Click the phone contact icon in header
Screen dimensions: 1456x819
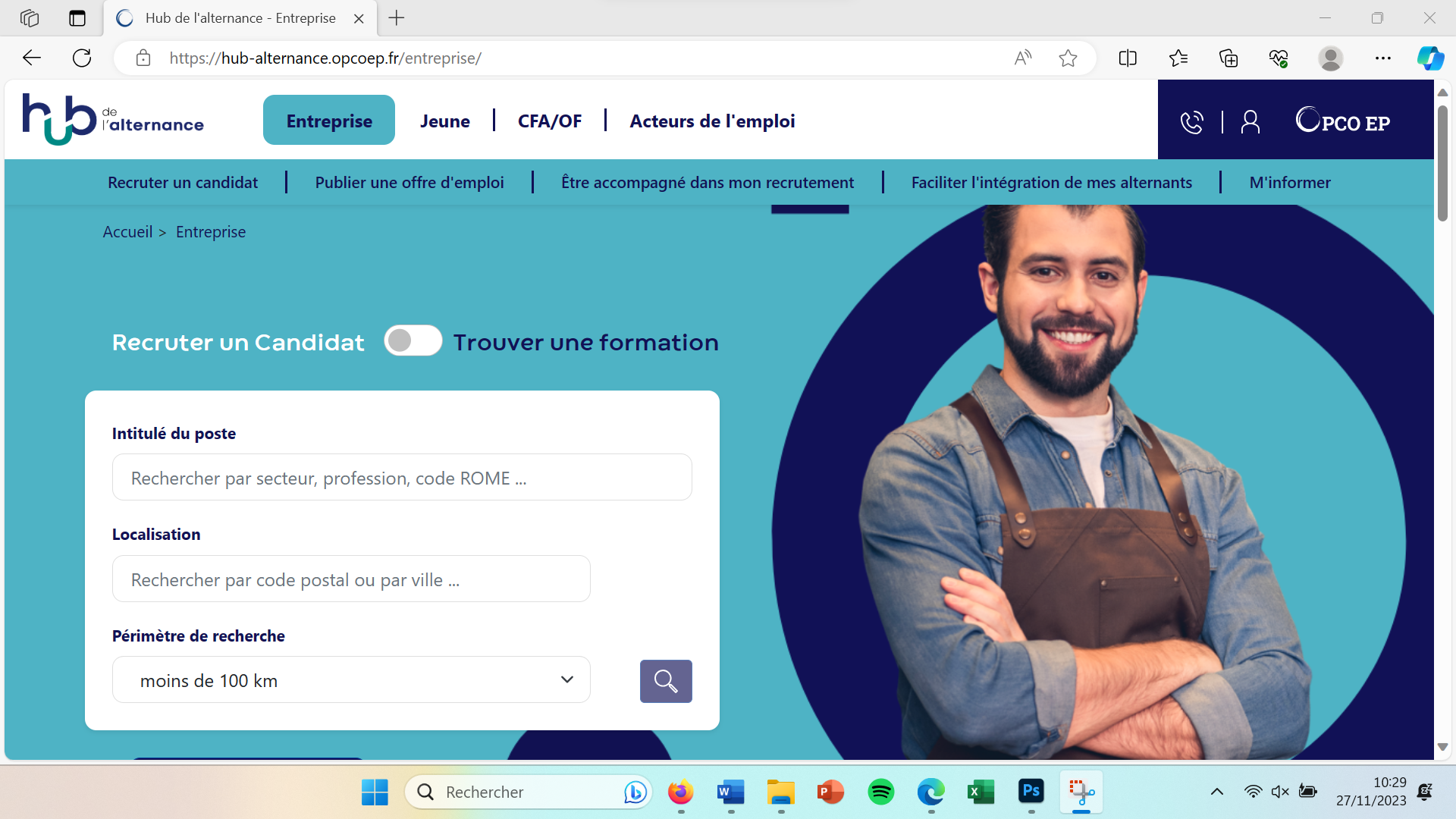point(1191,122)
